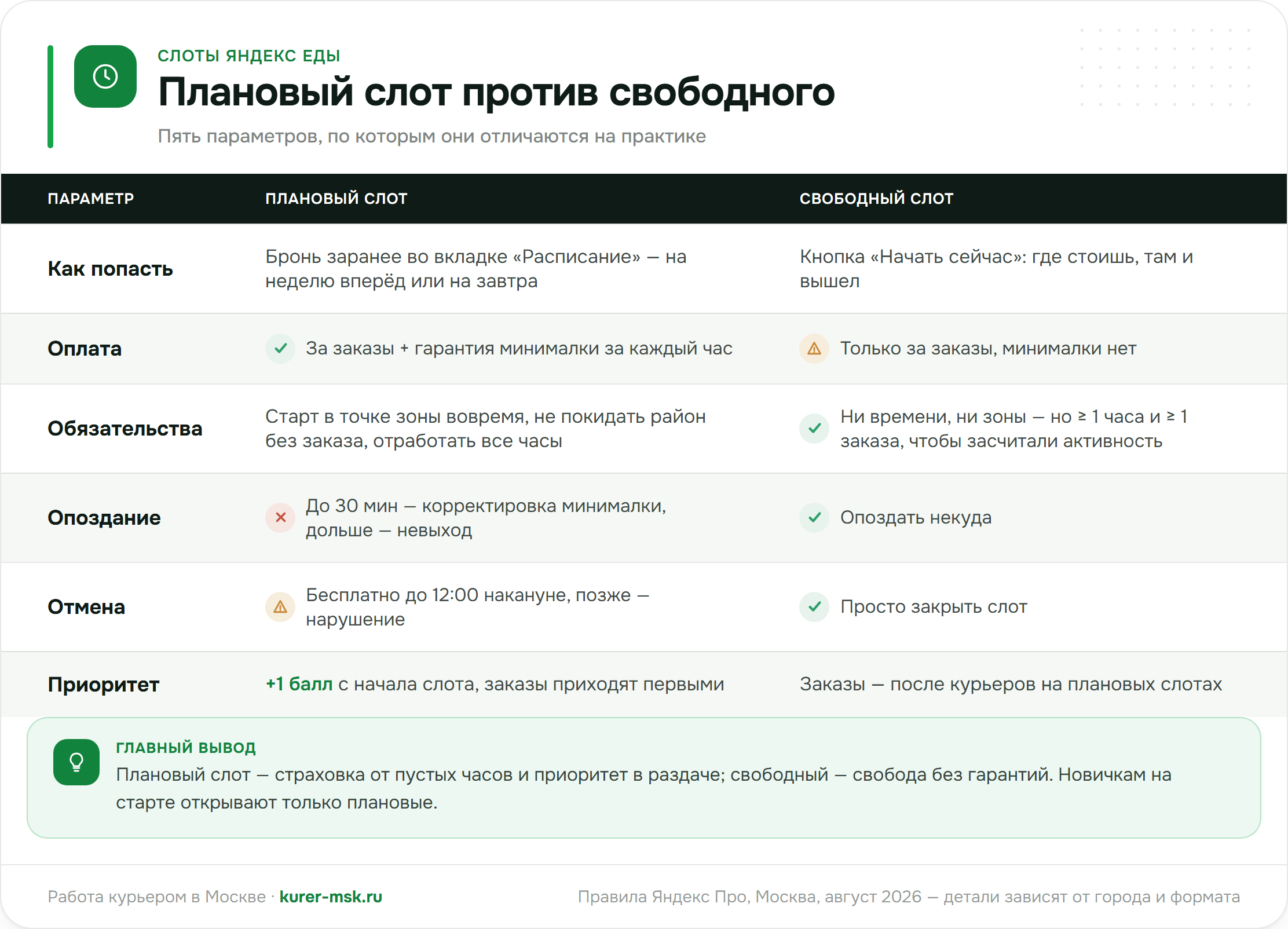Image resolution: width=1288 pixels, height=929 pixels.
Task: Click the 'Главный вывод' label
Action: (186, 748)
